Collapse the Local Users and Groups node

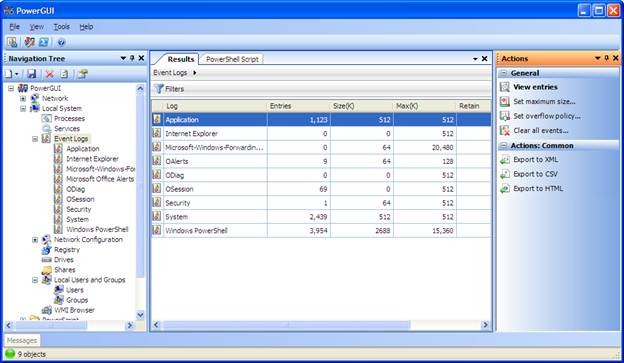pyautogui.click(x=35, y=280)
